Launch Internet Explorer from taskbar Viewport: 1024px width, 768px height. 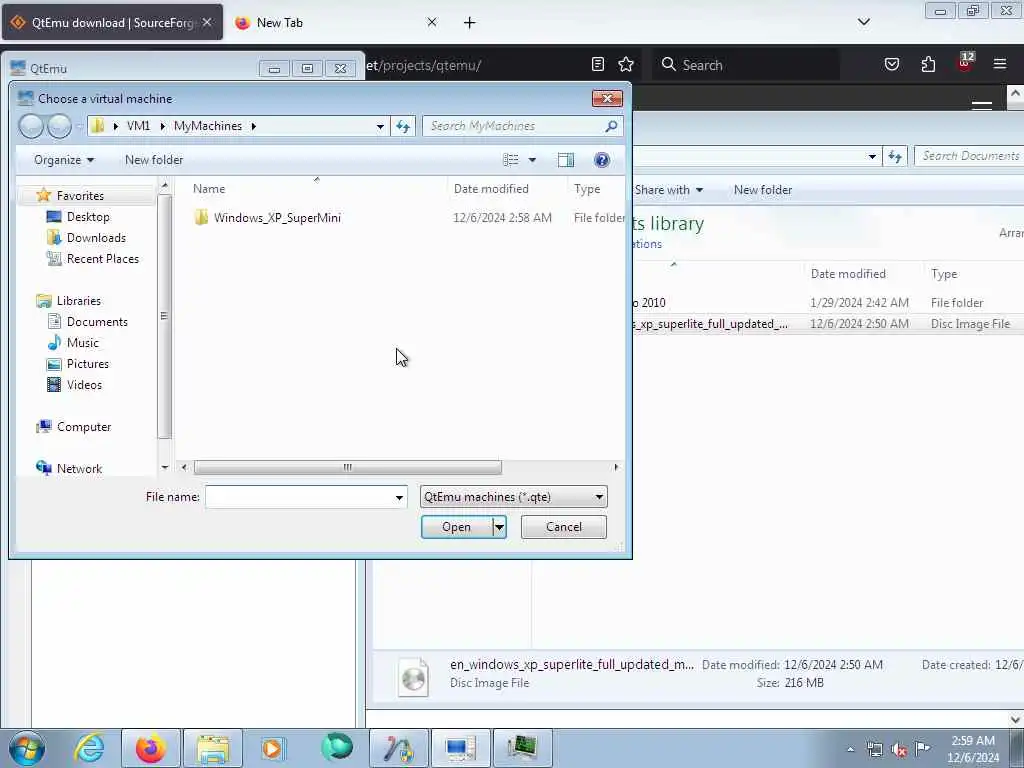(x=89, y=748)
